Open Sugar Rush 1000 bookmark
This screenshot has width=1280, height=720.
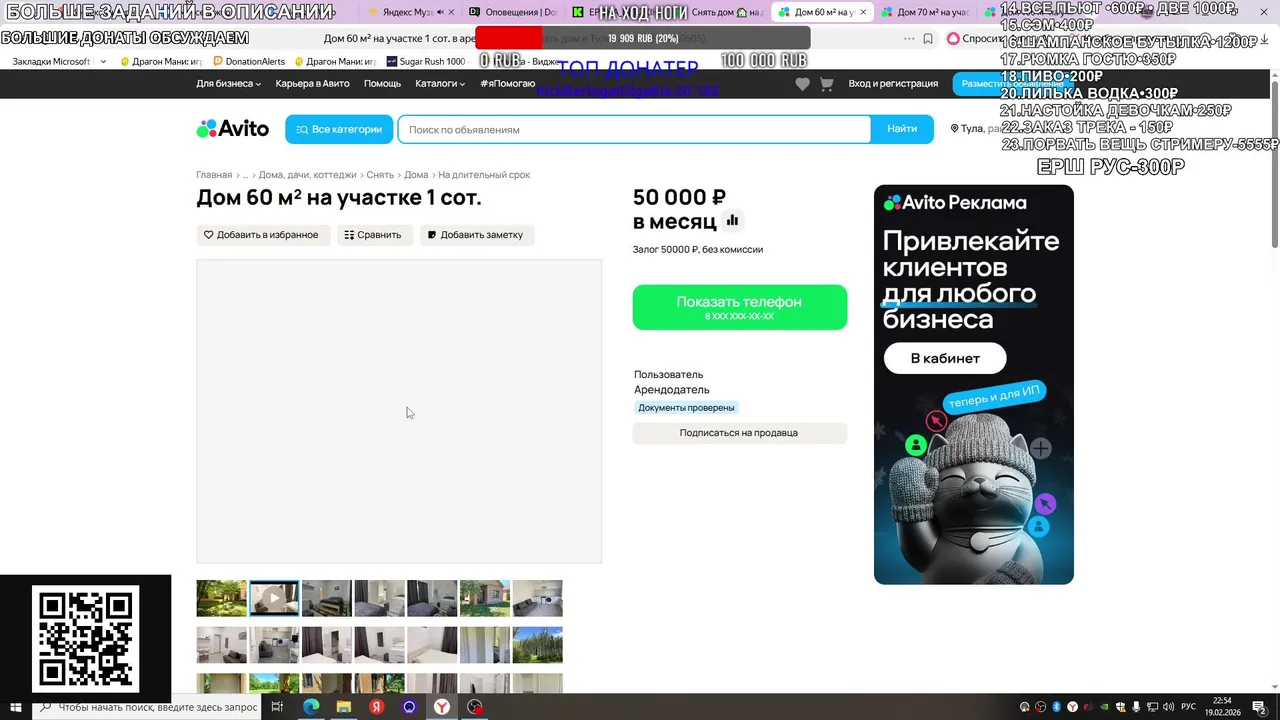425,62
